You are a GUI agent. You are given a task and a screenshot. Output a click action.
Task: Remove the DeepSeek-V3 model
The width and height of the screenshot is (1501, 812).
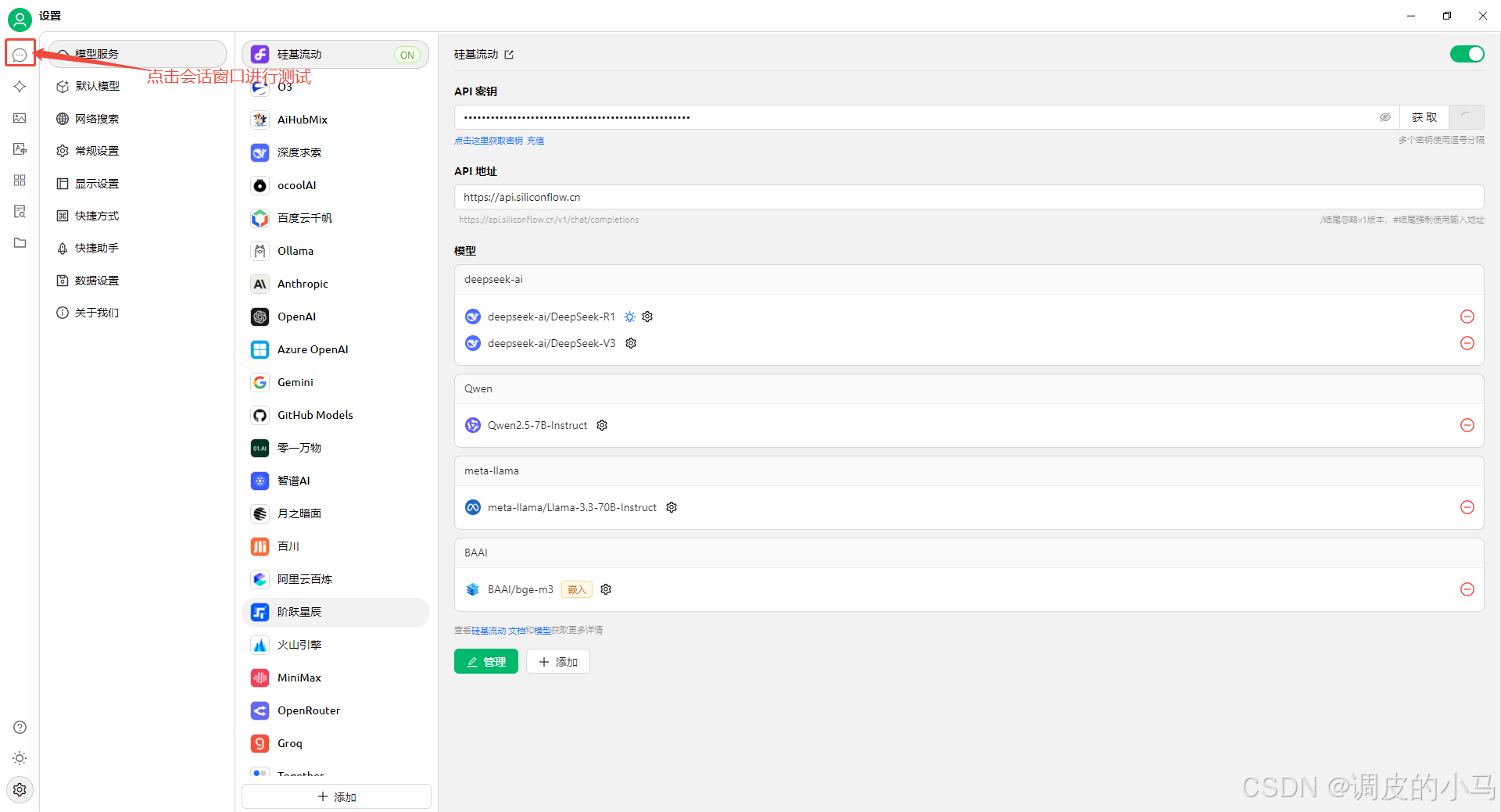click(x=1467, y=343)
